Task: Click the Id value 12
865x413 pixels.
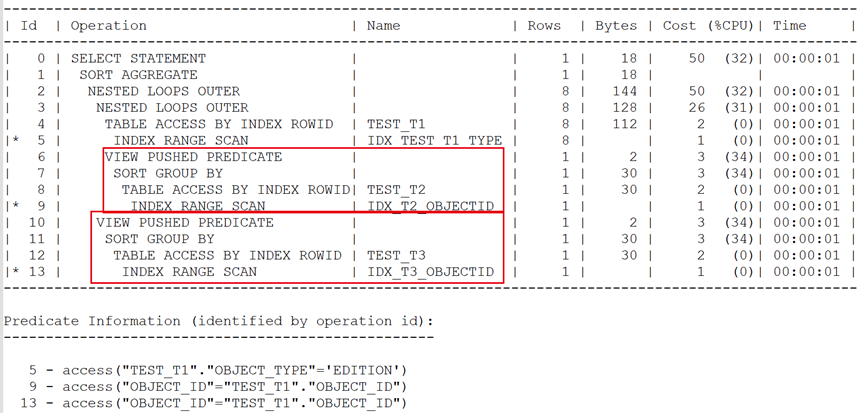Action: 37,255
